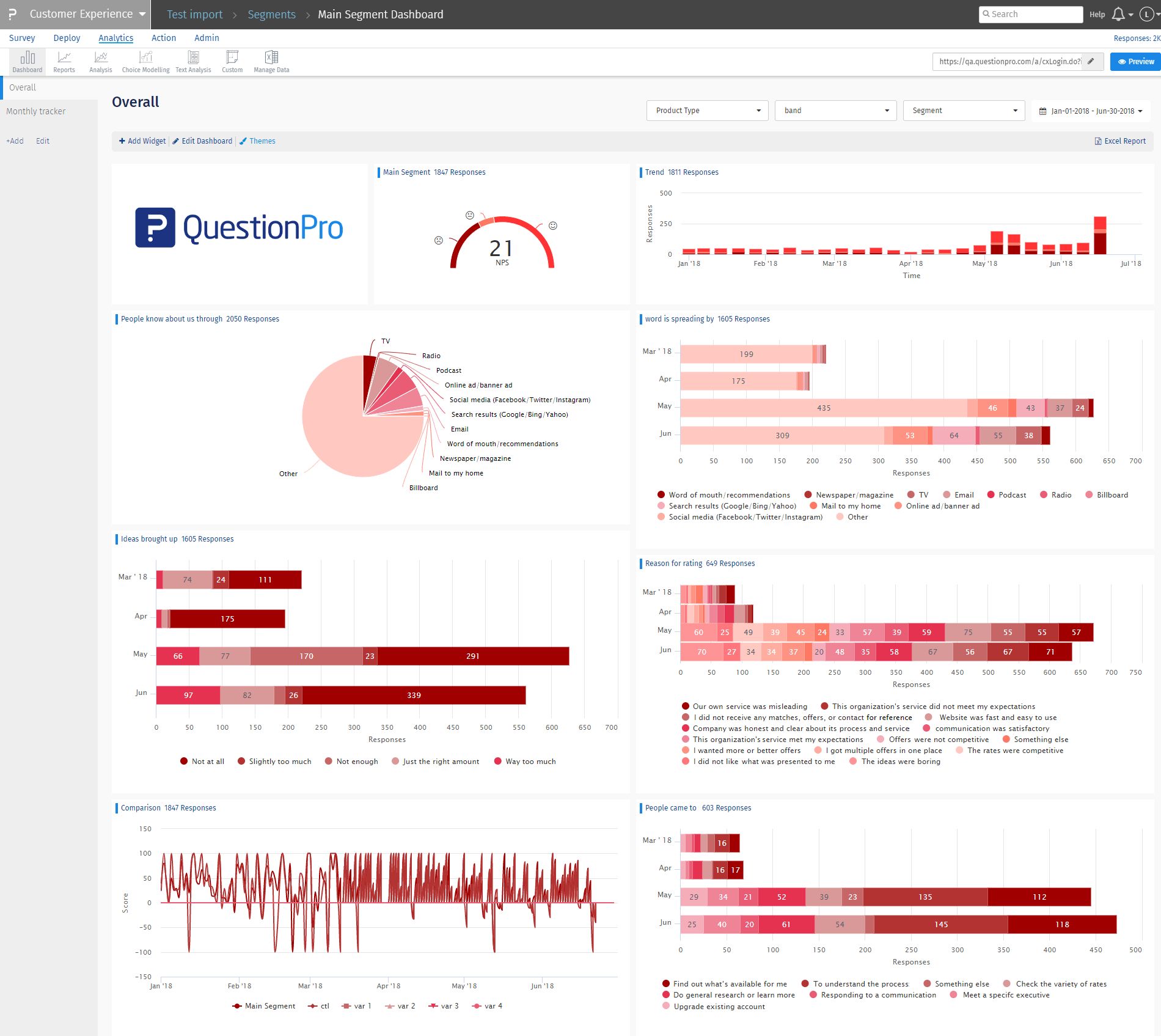Select the Analytics tab
1161x1036 pixels.
point(115,38)
